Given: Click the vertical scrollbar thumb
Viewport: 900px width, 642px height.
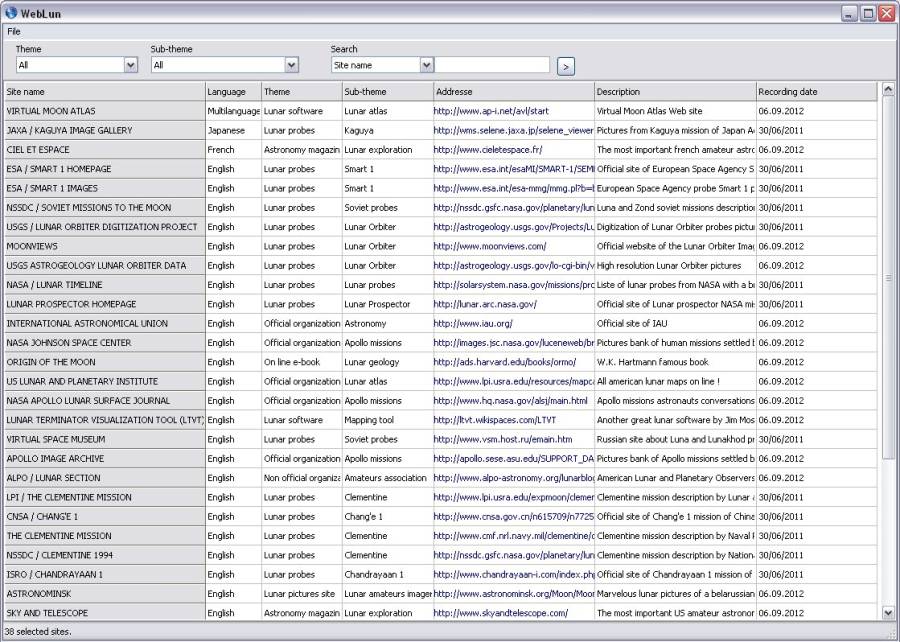Looking at the screenshot, I should [888, 278].
